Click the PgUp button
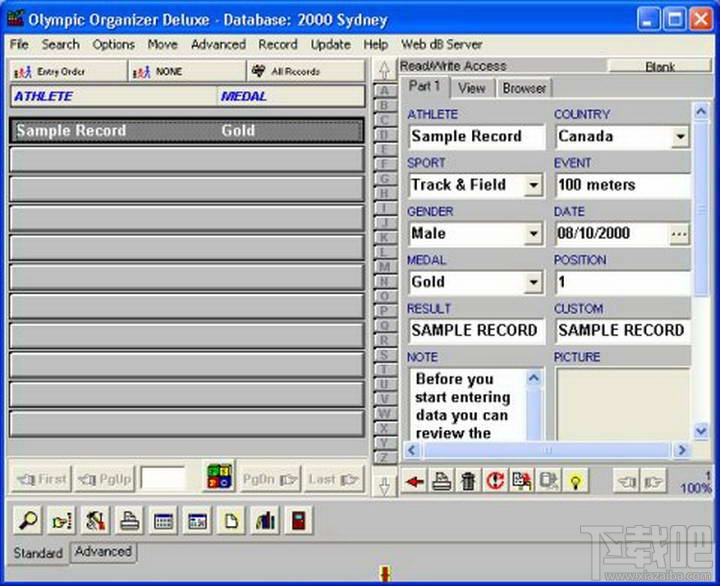This screenshot has width=720, height=586. [105, 479]
